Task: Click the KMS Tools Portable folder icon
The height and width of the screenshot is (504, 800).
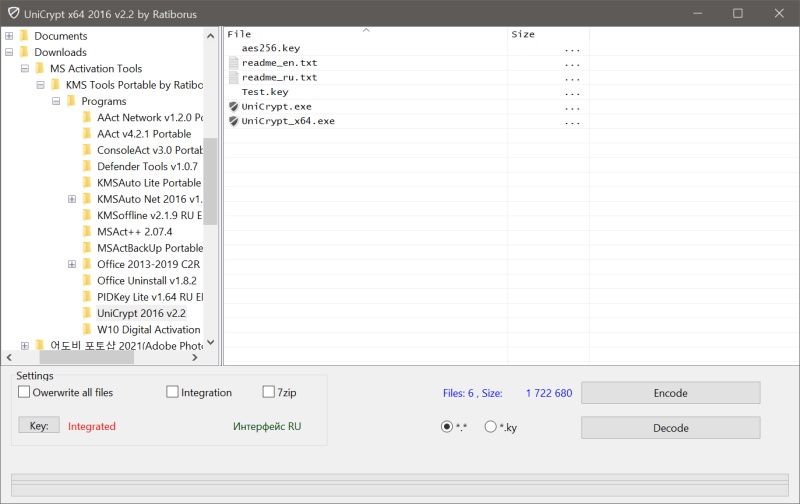Action: [56, 85]
